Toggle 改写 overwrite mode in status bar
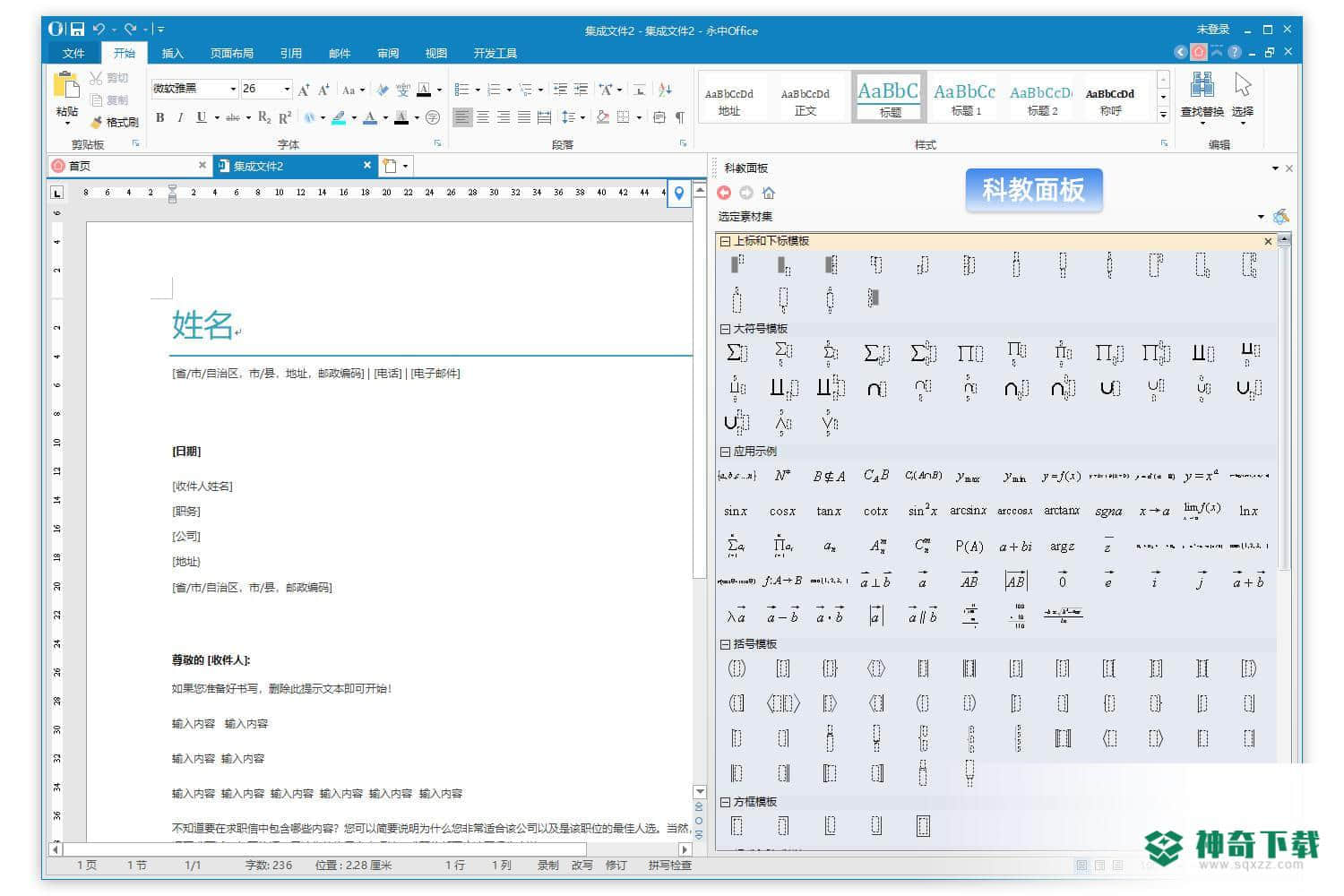Image resolution: width=1344 pixels, height=896 pixels. [582, 866]
